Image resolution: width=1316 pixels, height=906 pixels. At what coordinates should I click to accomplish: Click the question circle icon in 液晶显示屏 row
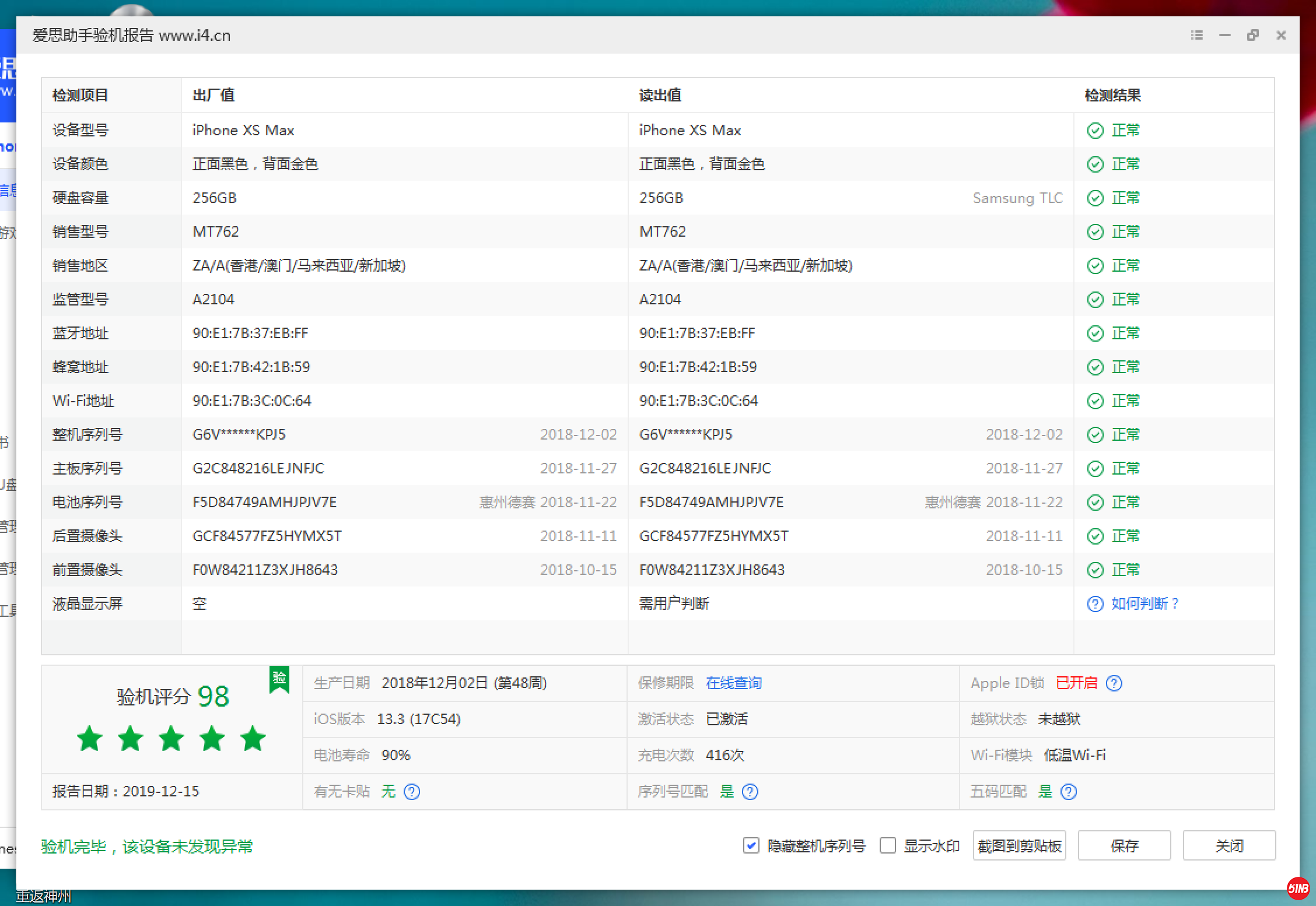pyautogui.click(x=1095, y=603)
